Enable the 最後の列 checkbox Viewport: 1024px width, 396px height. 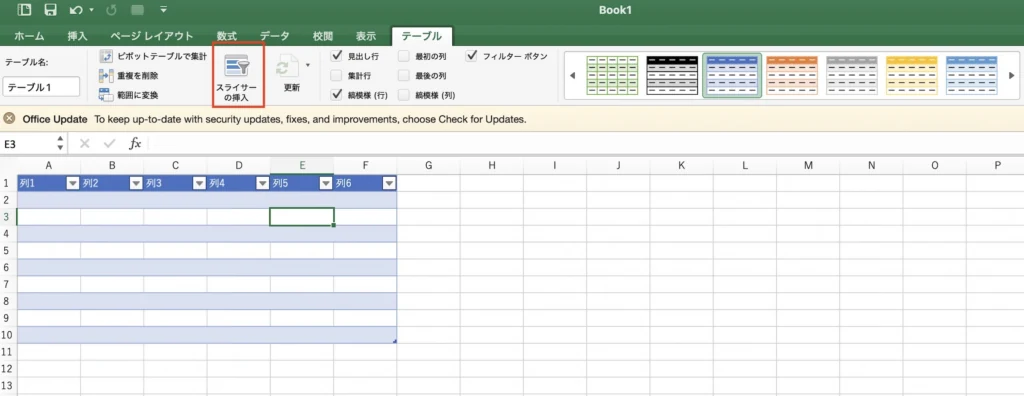coord(404,75)
